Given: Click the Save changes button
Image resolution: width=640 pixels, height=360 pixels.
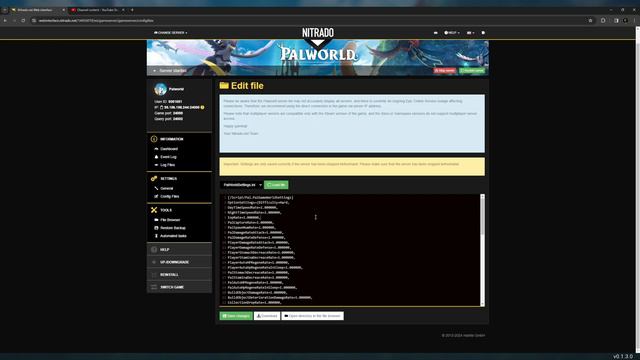Looking at the screenshot, I should pos(236,316).
